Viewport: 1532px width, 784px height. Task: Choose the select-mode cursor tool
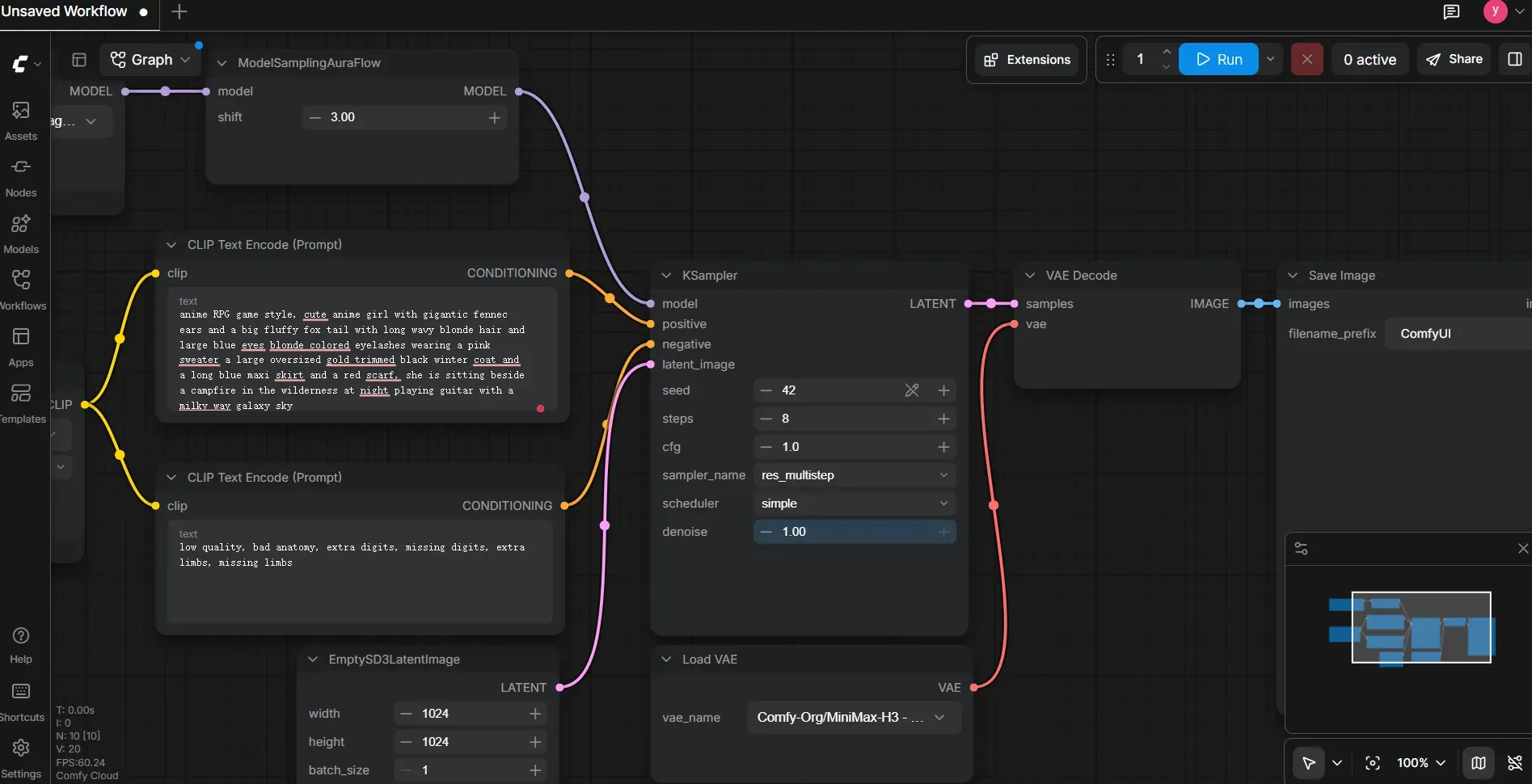point(1308,763)
